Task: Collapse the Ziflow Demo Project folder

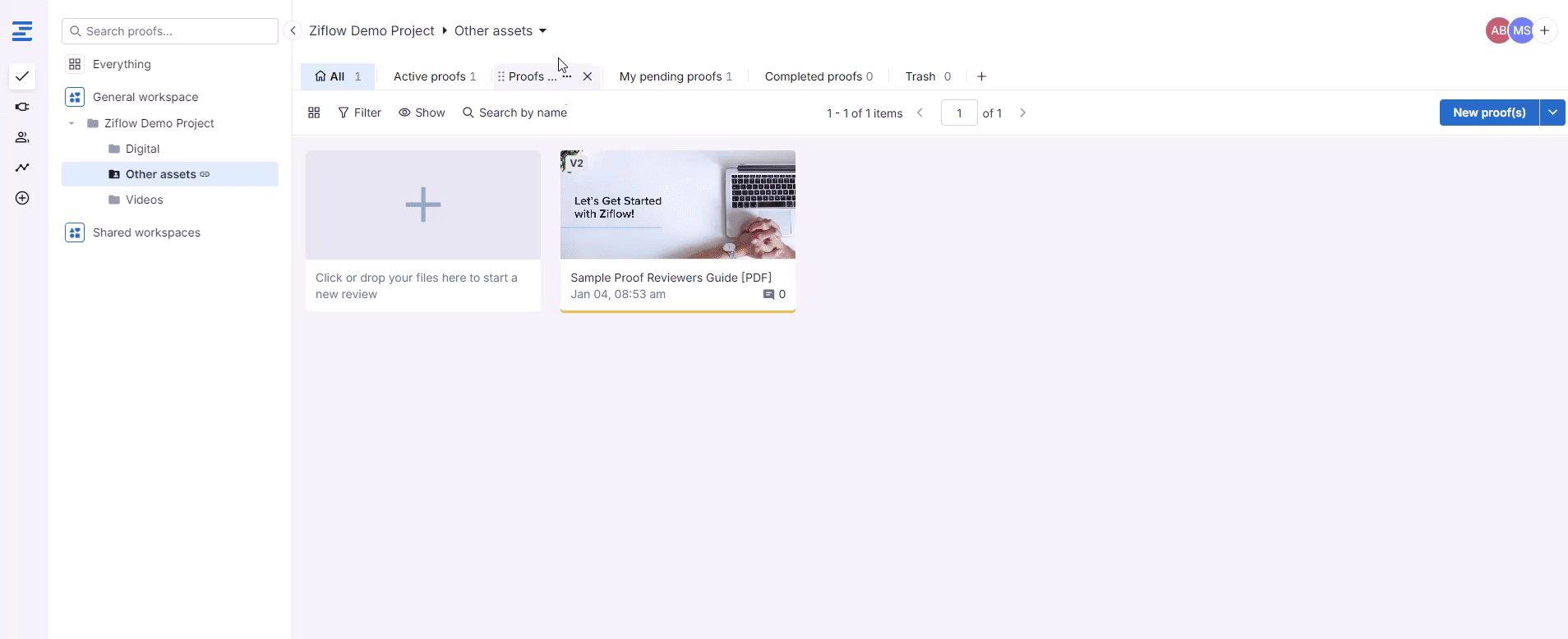Action: [x=71, y=123]
